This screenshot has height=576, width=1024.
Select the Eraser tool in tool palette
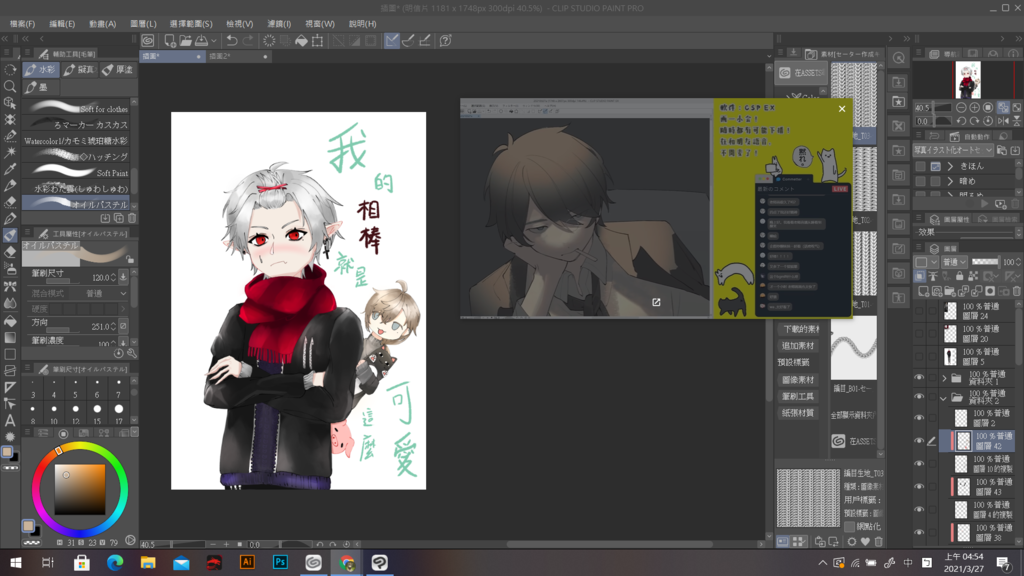pos(10,251)
